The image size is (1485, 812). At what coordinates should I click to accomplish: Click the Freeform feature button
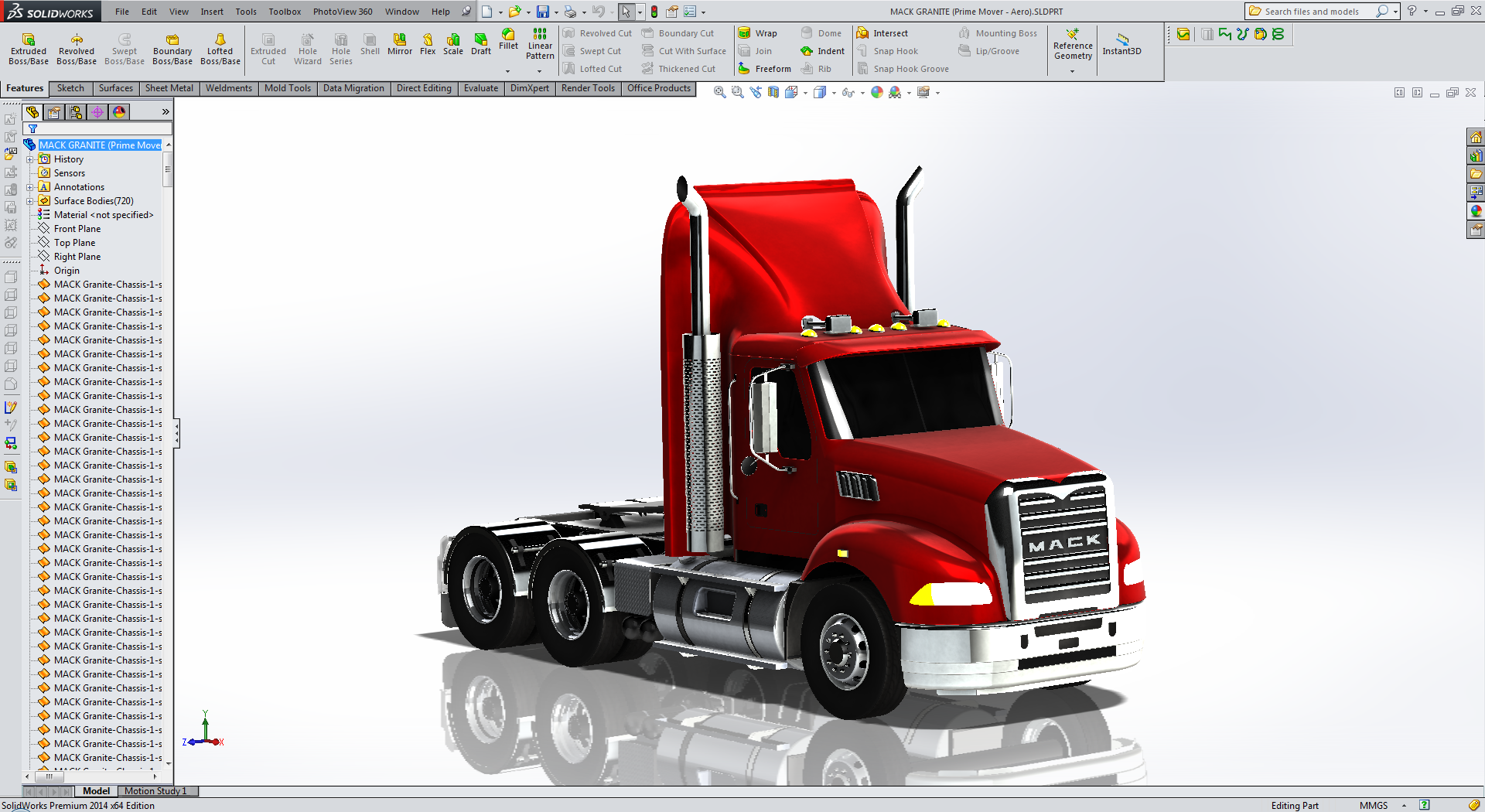[764, 69]
